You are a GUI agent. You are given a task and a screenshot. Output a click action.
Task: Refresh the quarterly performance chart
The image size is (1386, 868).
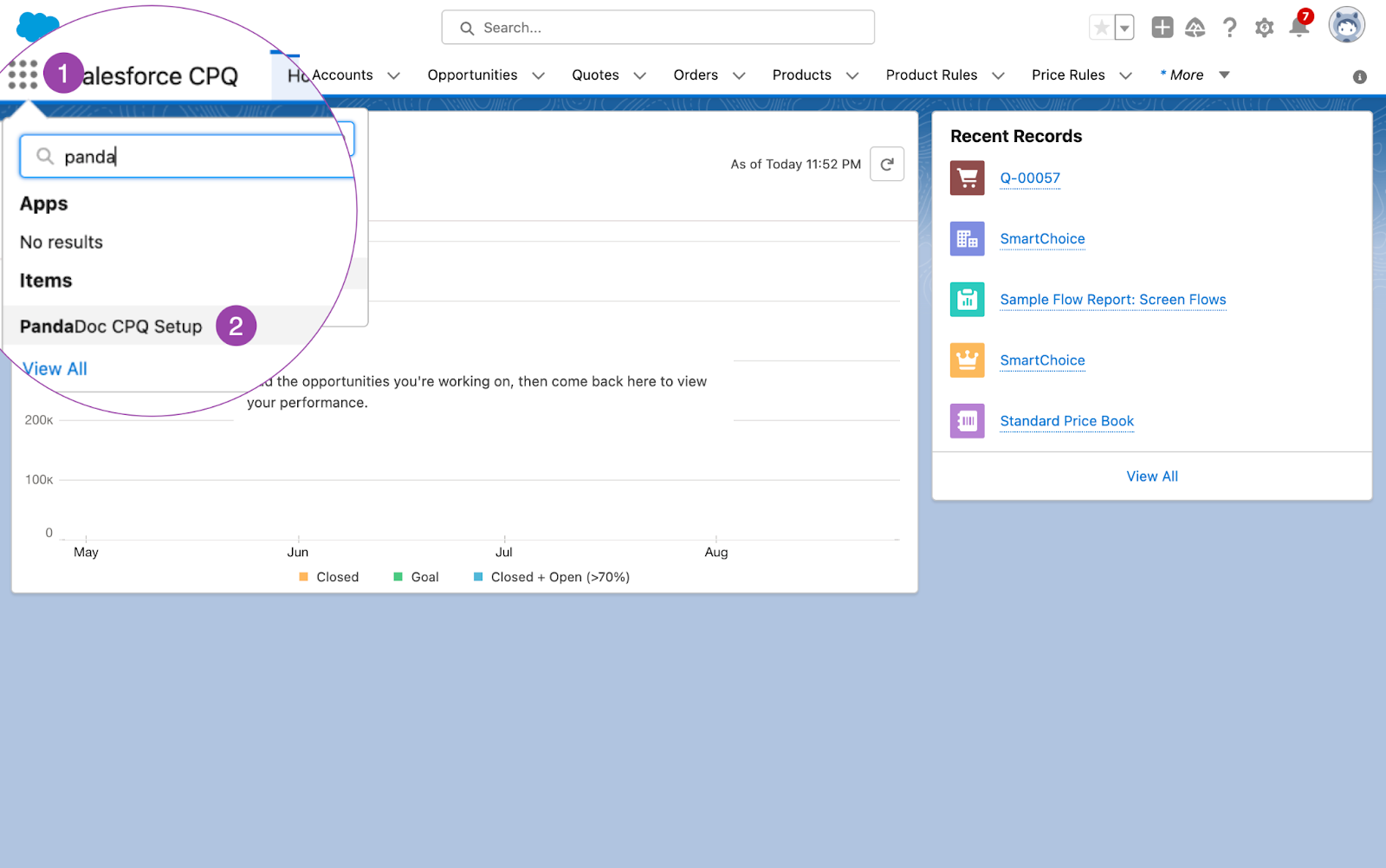click(x=887, y=164)
